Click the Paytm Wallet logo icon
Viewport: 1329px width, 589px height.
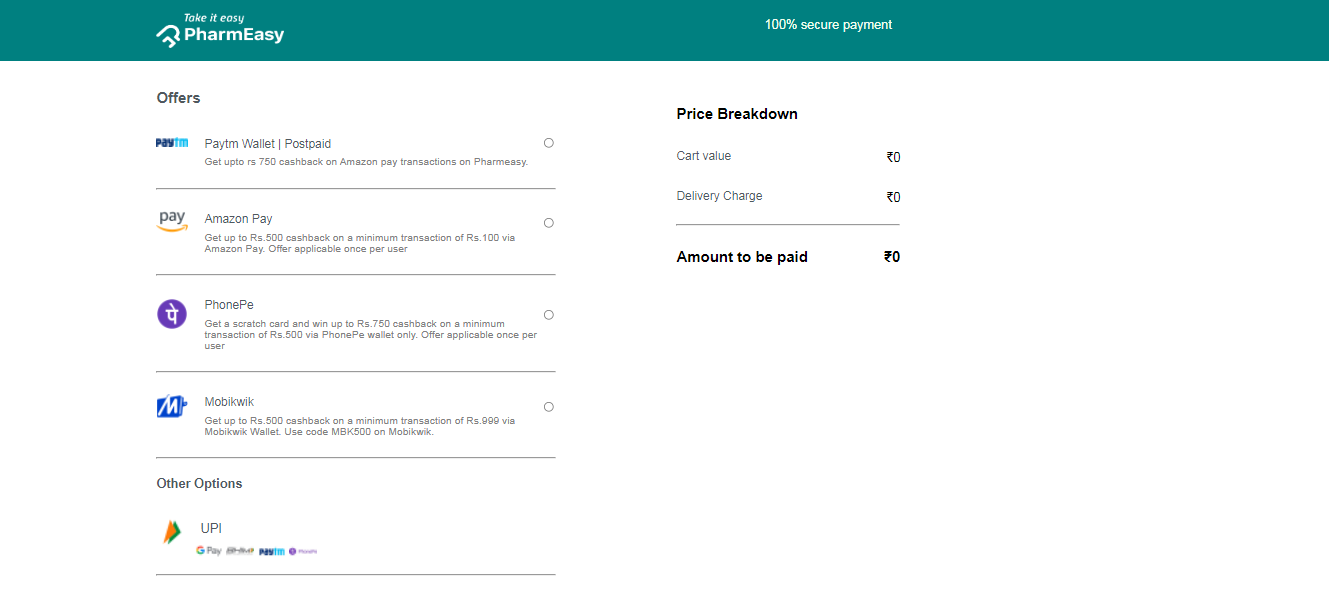(171, 143)
